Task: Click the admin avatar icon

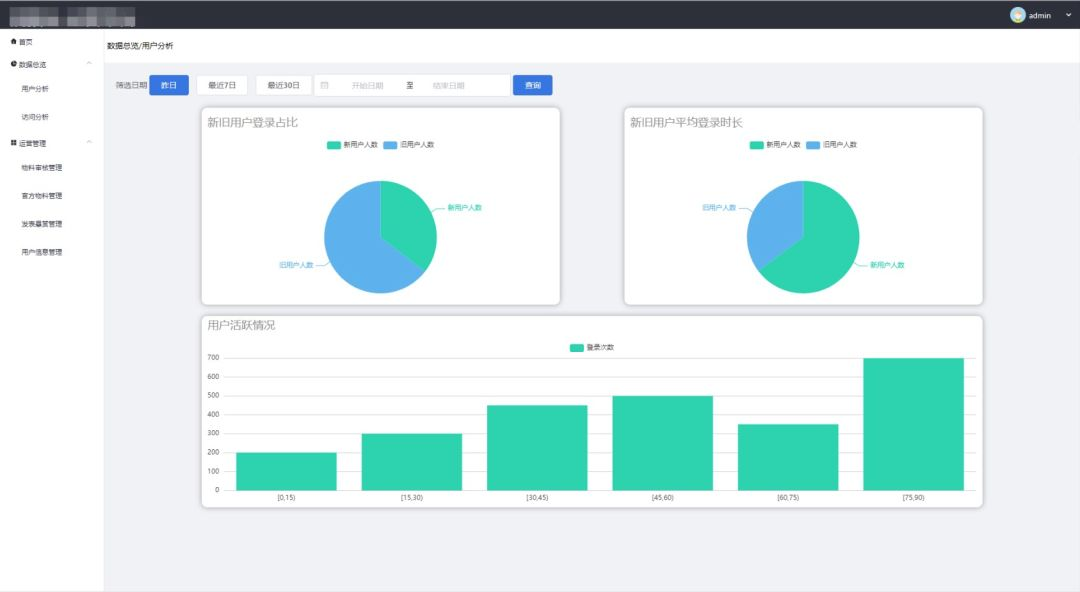Action: (1017, 14)
